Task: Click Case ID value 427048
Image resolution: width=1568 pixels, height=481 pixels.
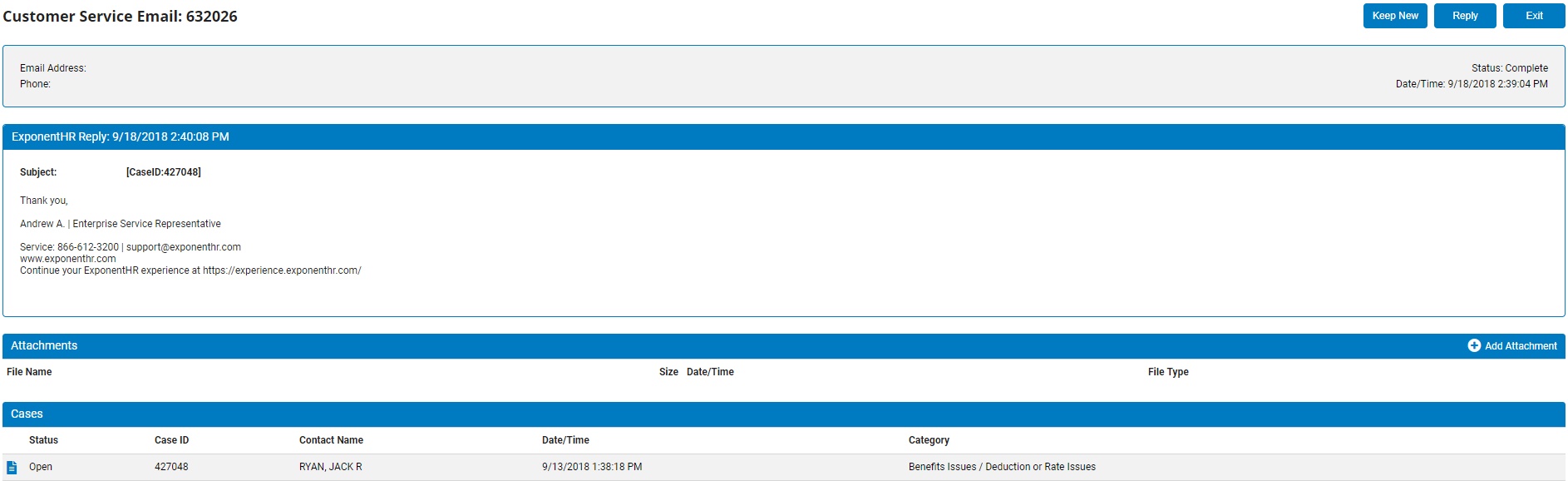Action: pos(171,467)
